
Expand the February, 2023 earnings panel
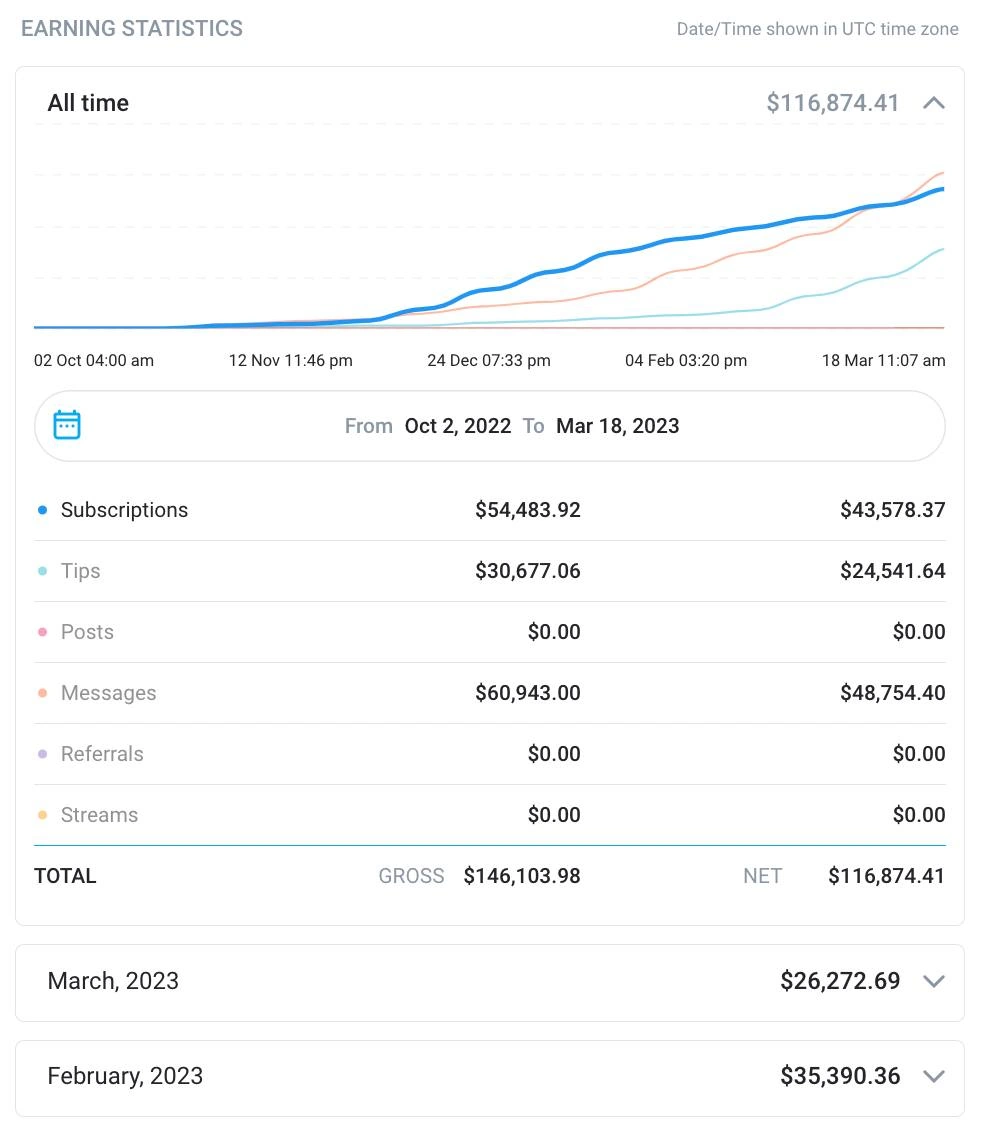click(934, 1077)
